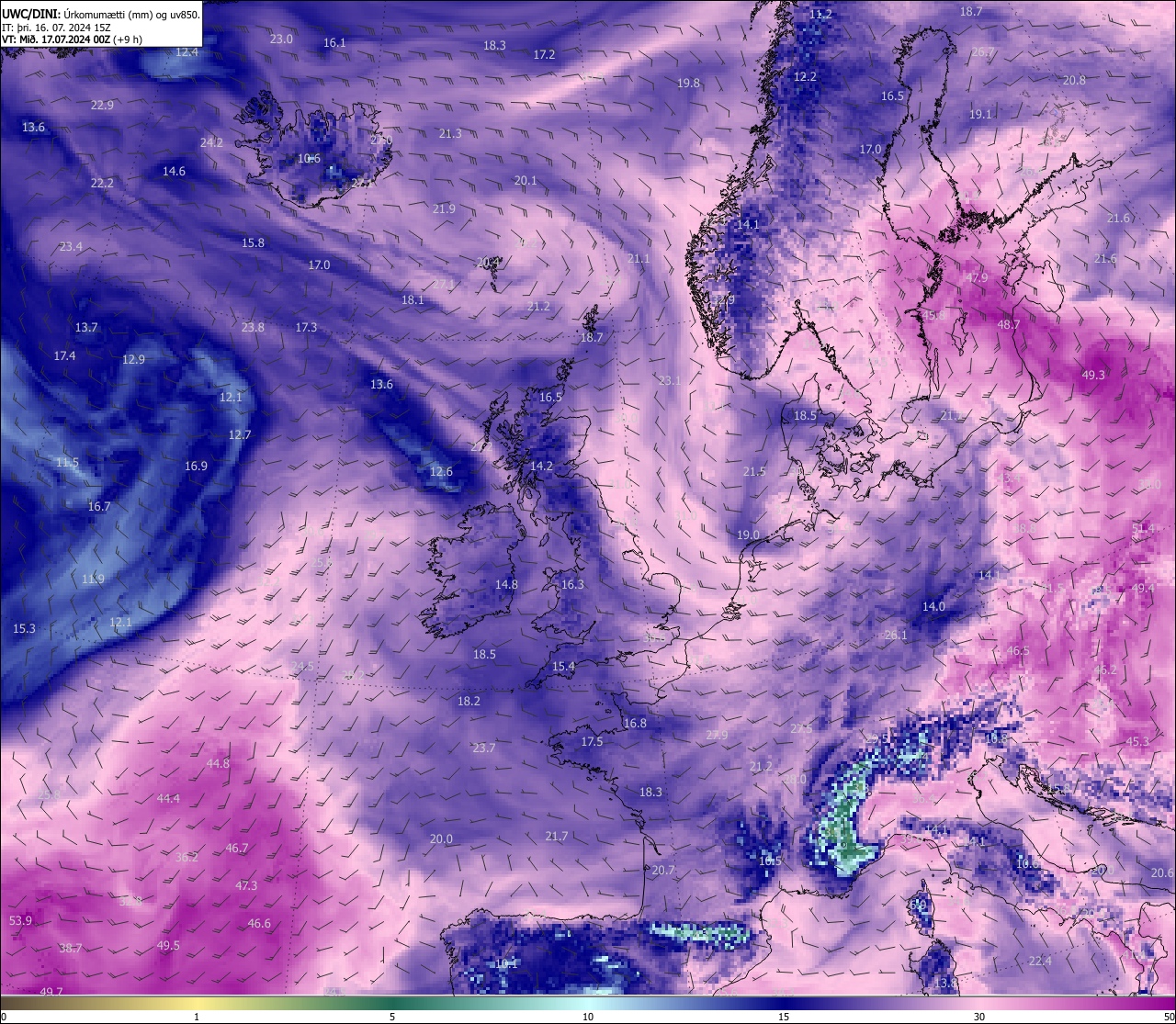The width and height of the screenshot is (1176, 1024).
Task: Click the 23.7 value on the map
Action: [484, 748]
